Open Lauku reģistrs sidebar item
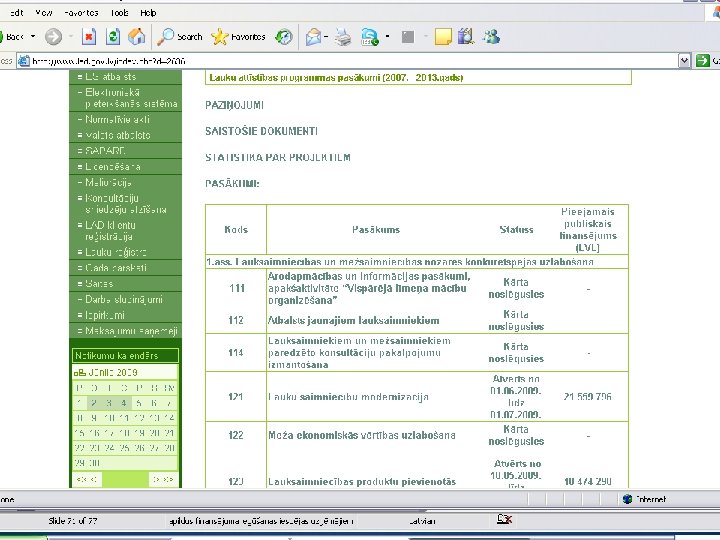This screenshot has height=540, width=720. click(x=112, y=252)
